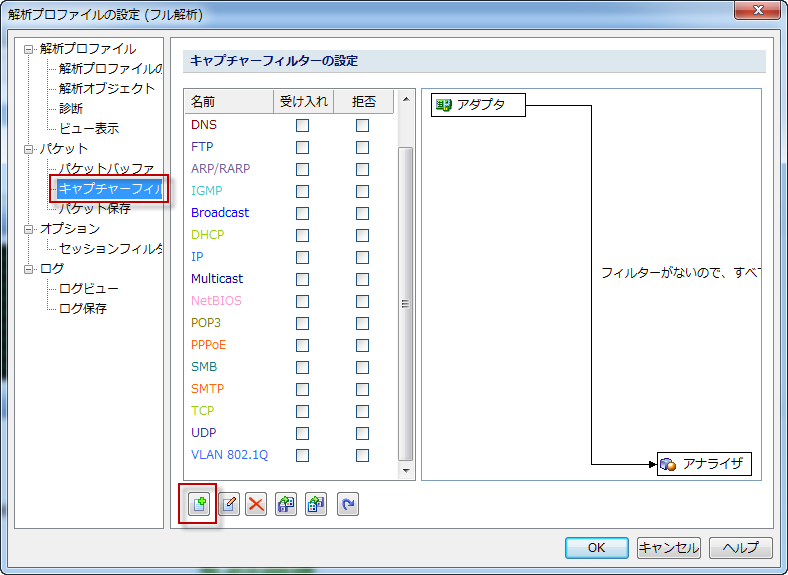The width and height of the screenshot is (788, 575).
Task: Click the アナライザ node icon in diagram
Action: (669, 464)
